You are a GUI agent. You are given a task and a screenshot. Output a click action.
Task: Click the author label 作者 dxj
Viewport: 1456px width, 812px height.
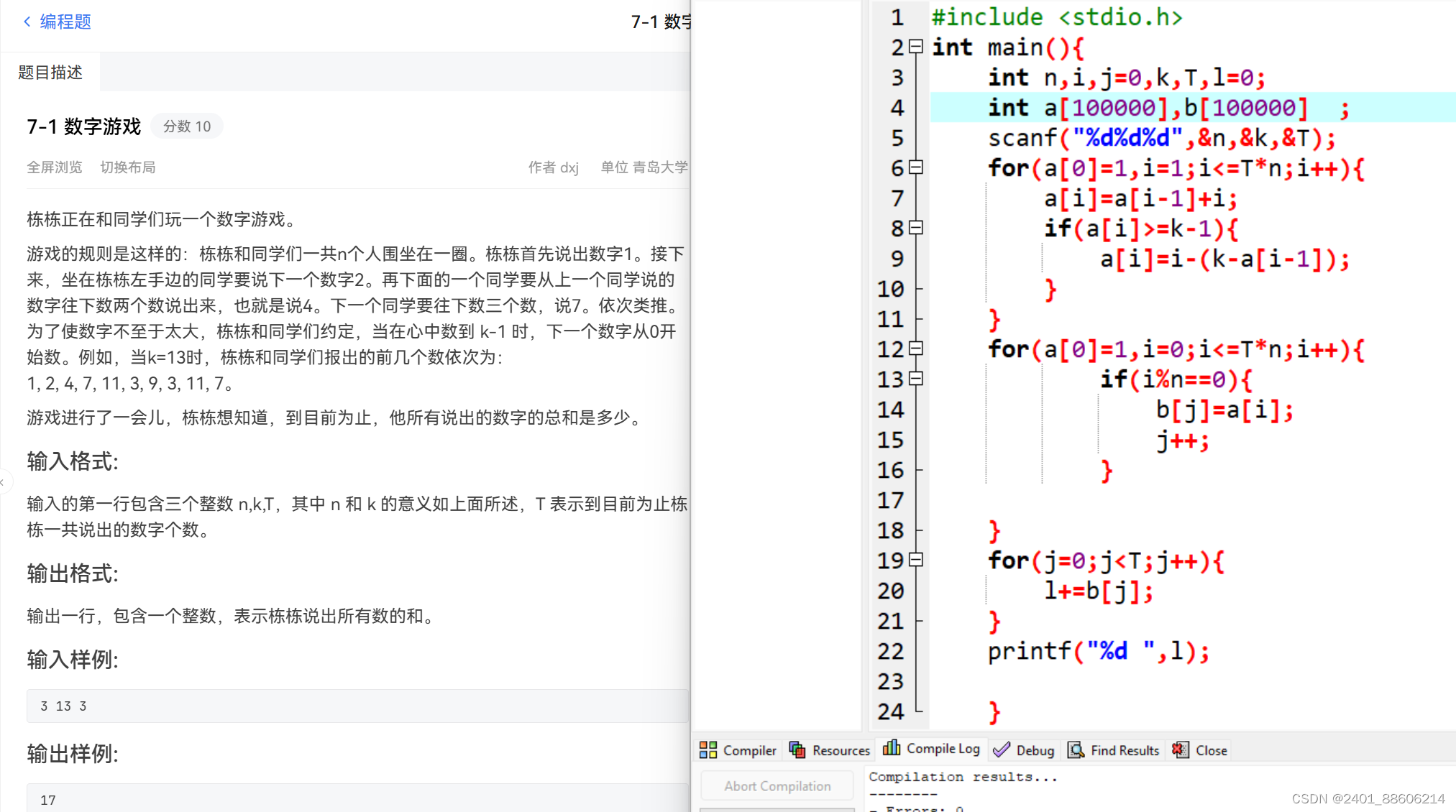(554, 167)
